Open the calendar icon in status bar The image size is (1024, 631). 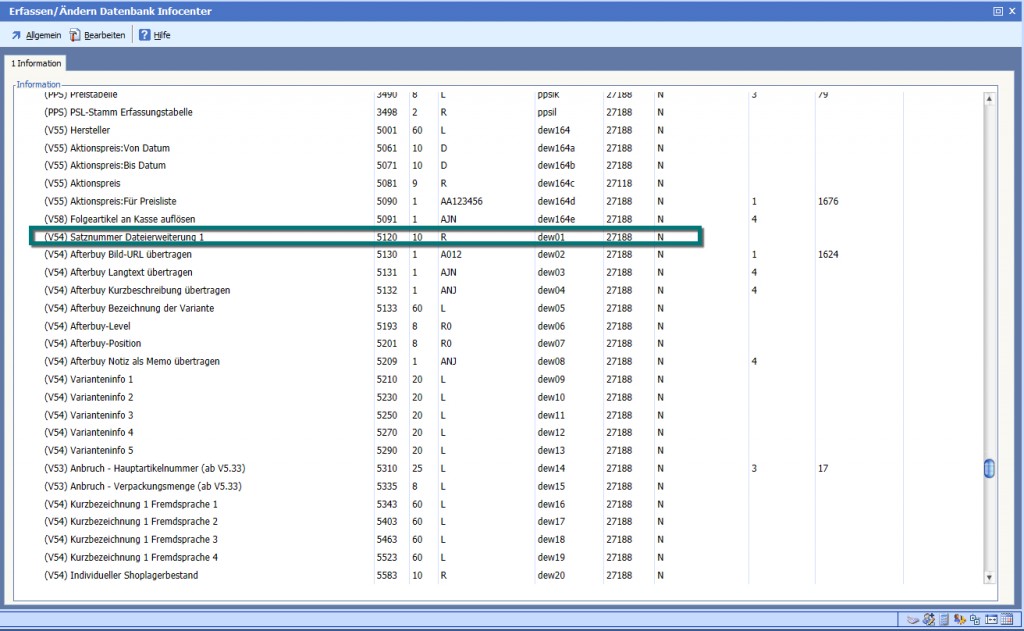pyautogui.click(x=1009, y=620)
